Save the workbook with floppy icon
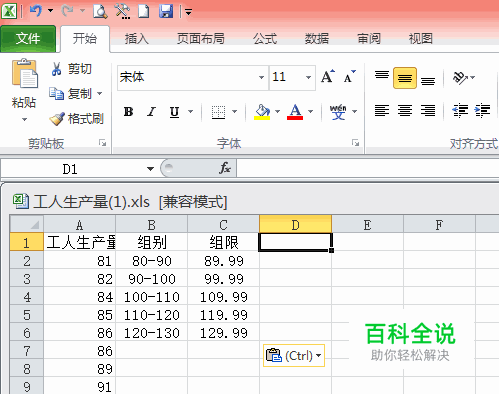The height and width of the screenshot is (394, 499). point(166,11)
